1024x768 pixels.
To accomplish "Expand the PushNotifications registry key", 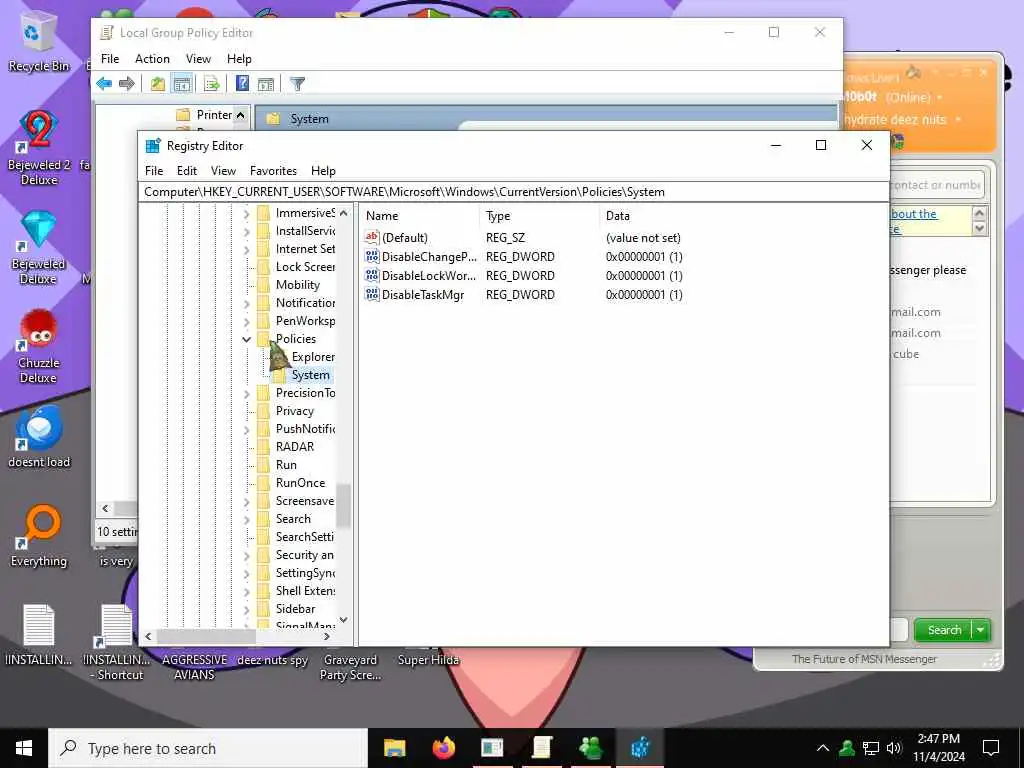I will click(x=246, y=429).
